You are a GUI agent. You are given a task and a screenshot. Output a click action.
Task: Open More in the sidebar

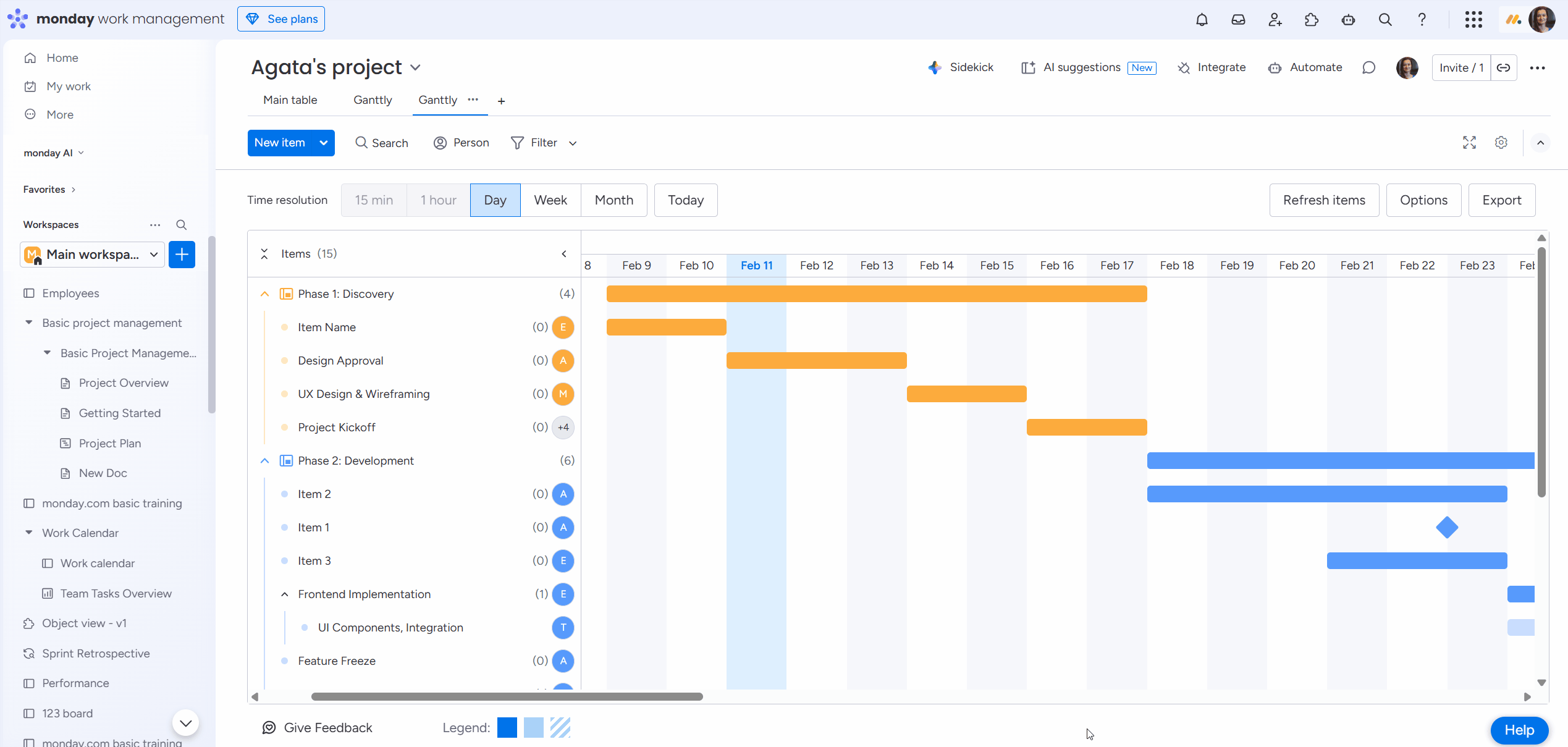point(60,115)
